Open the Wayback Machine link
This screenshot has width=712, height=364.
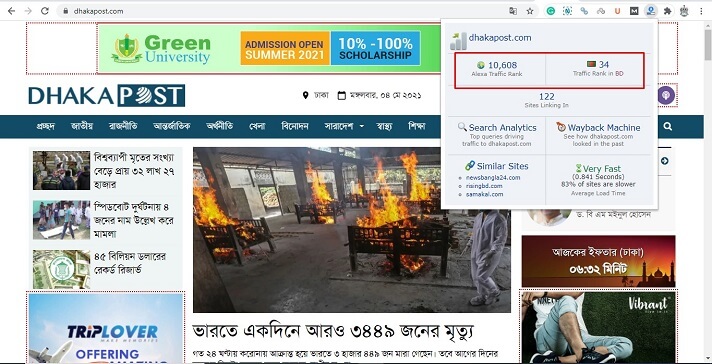tap(604, 128)
